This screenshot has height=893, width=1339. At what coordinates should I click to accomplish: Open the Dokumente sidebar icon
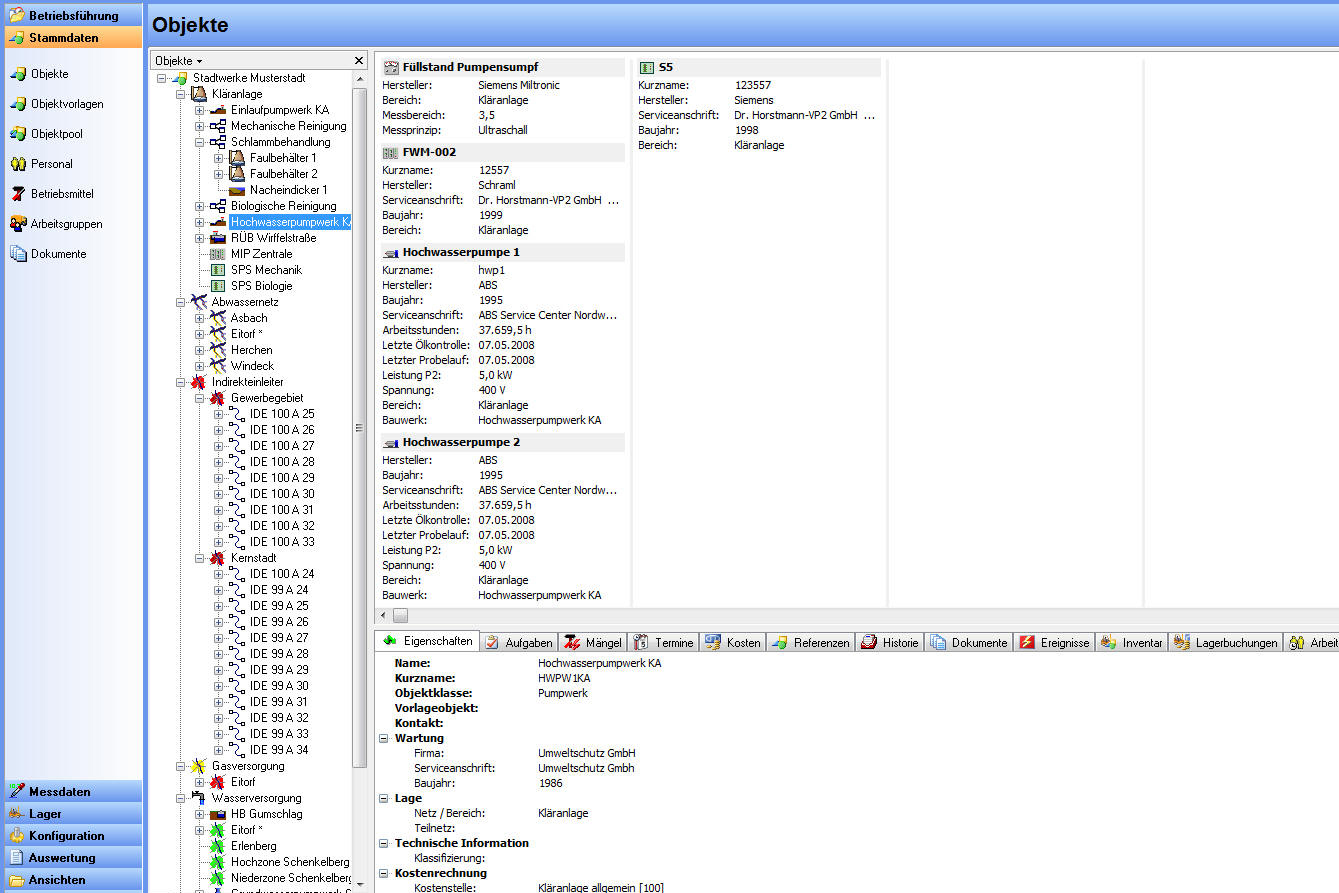(x=18, y=254)
